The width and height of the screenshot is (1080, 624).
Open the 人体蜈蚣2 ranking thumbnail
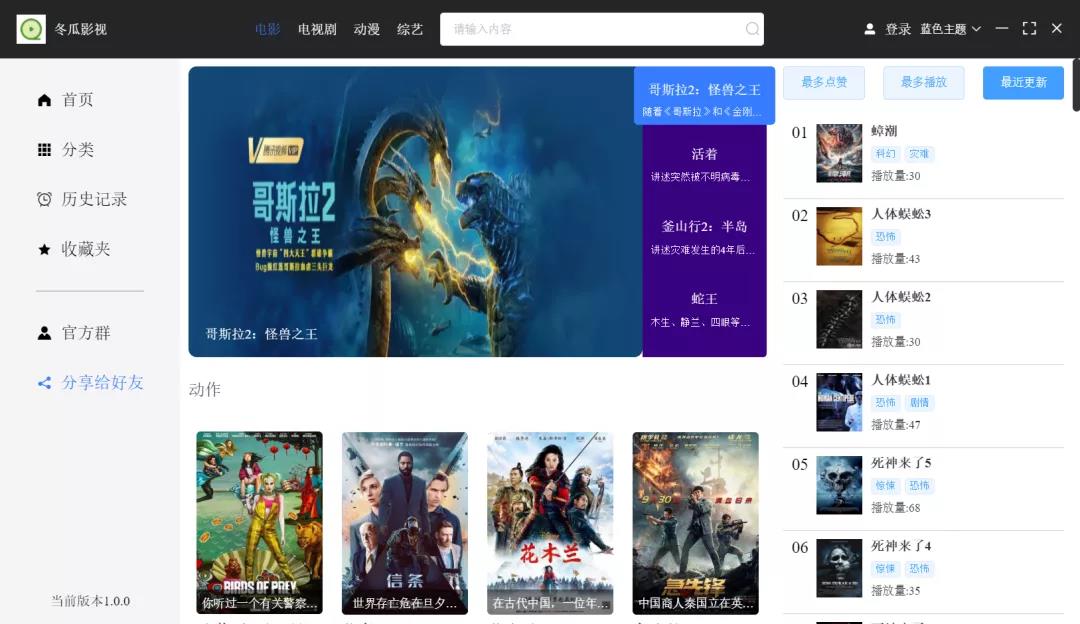tap(839, 319)
